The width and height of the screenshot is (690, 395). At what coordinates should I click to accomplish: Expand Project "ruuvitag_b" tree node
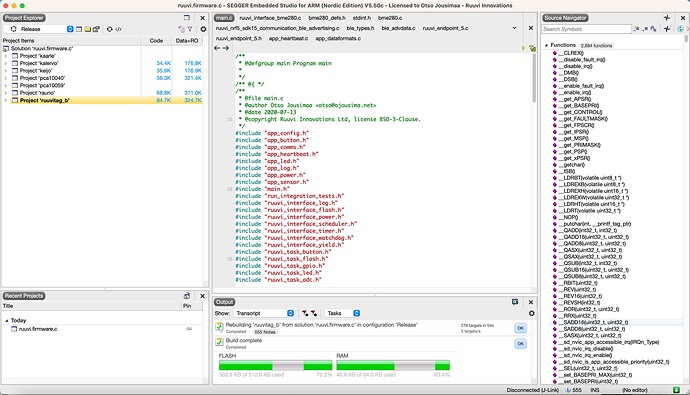point(6,100)
